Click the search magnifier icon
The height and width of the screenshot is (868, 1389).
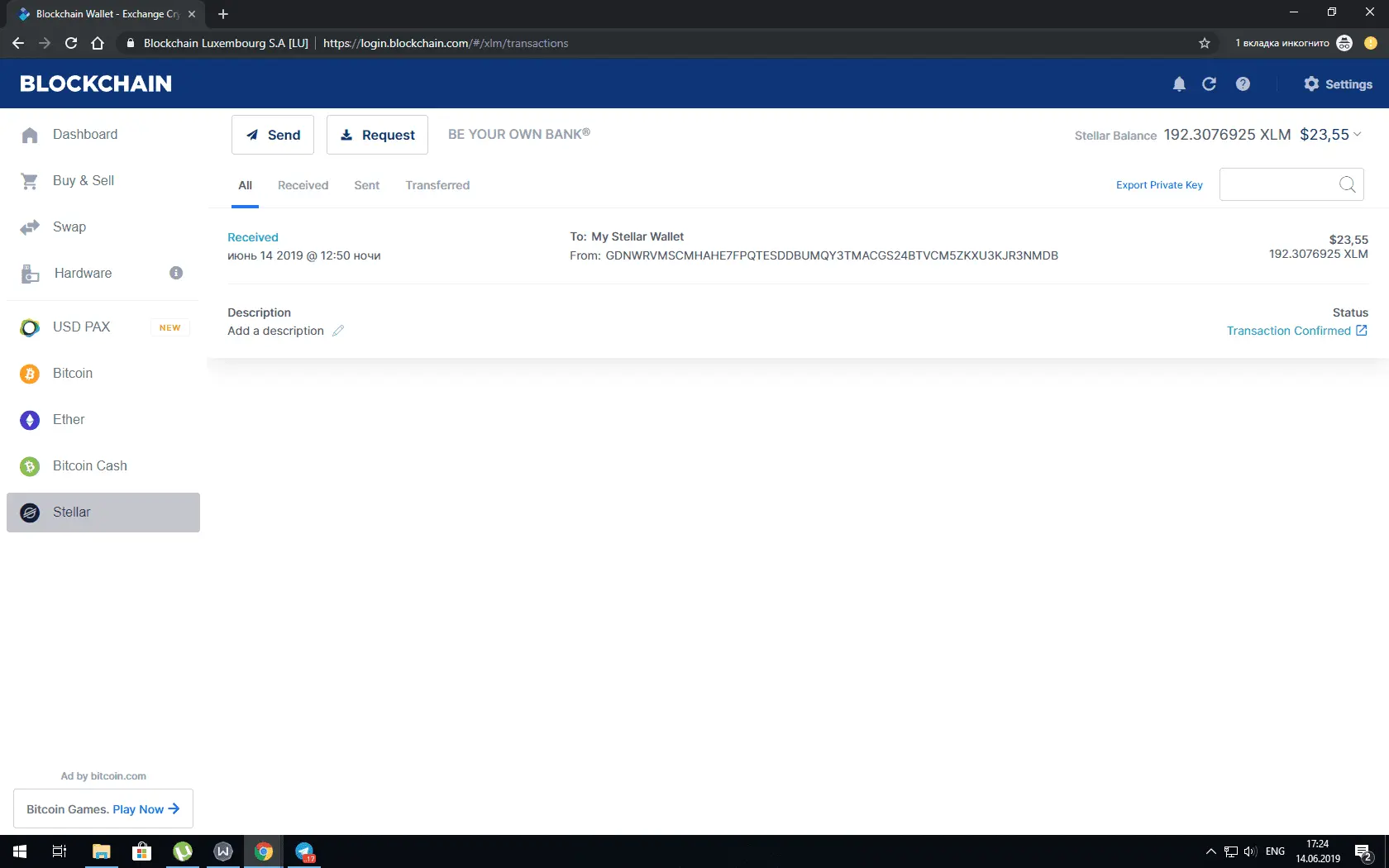point(1347,184)
